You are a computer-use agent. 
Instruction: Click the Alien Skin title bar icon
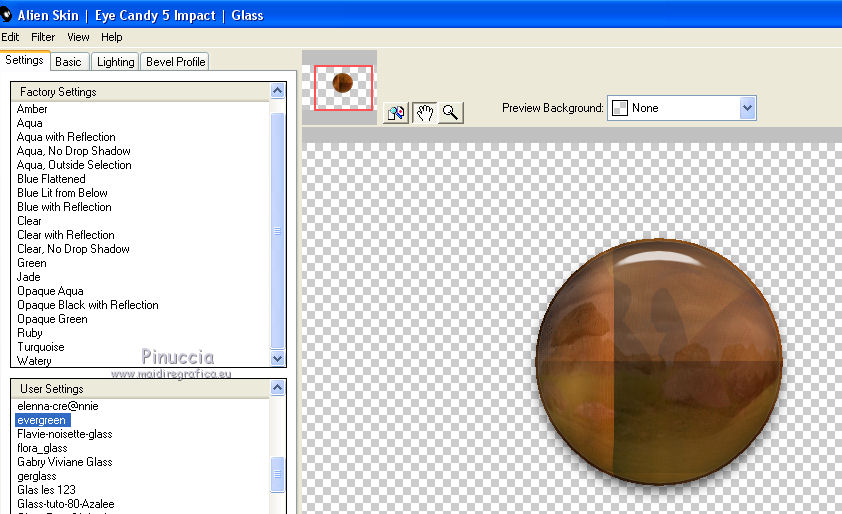6,15
